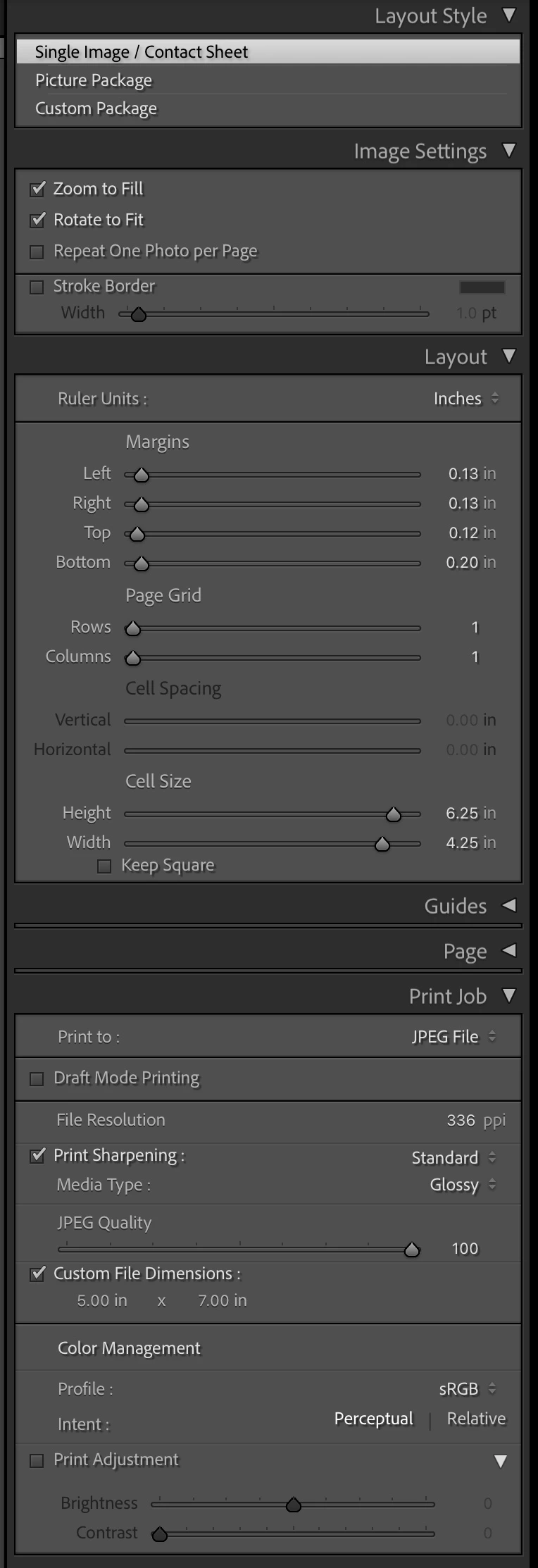This screenshot has height=1568, width=538.
Task: Expand the Guides panel triangle
Action: point(509,905)
